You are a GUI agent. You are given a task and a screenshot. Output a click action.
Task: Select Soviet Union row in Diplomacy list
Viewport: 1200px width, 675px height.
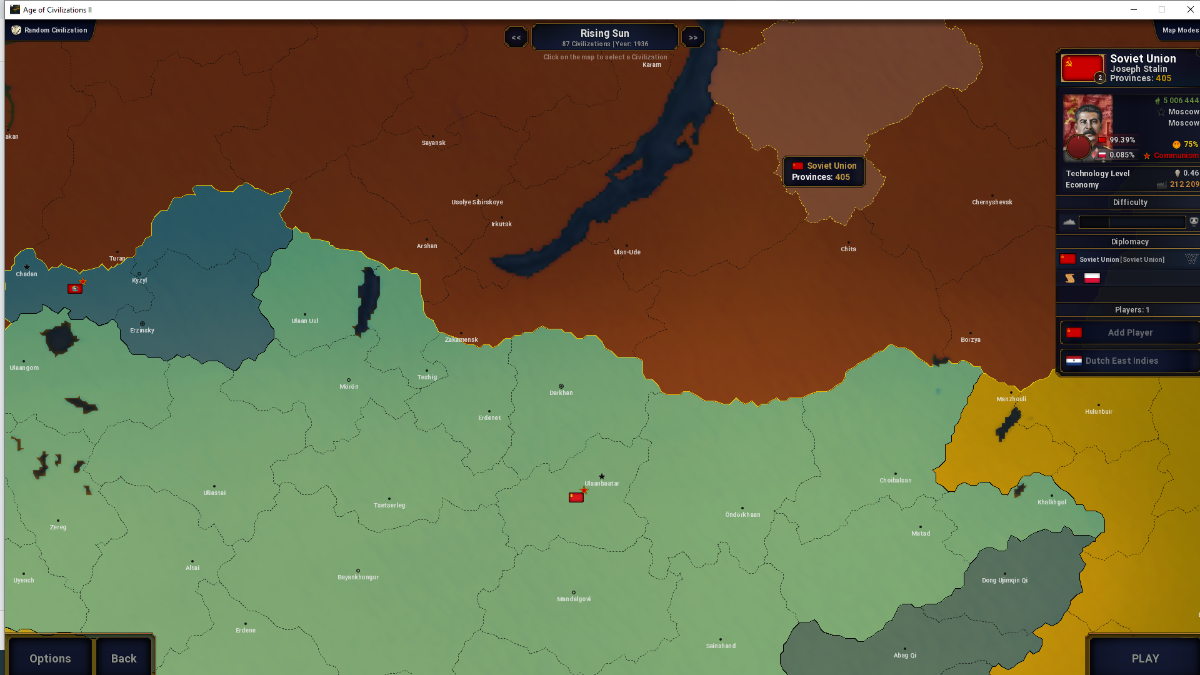click(1130, 259)
